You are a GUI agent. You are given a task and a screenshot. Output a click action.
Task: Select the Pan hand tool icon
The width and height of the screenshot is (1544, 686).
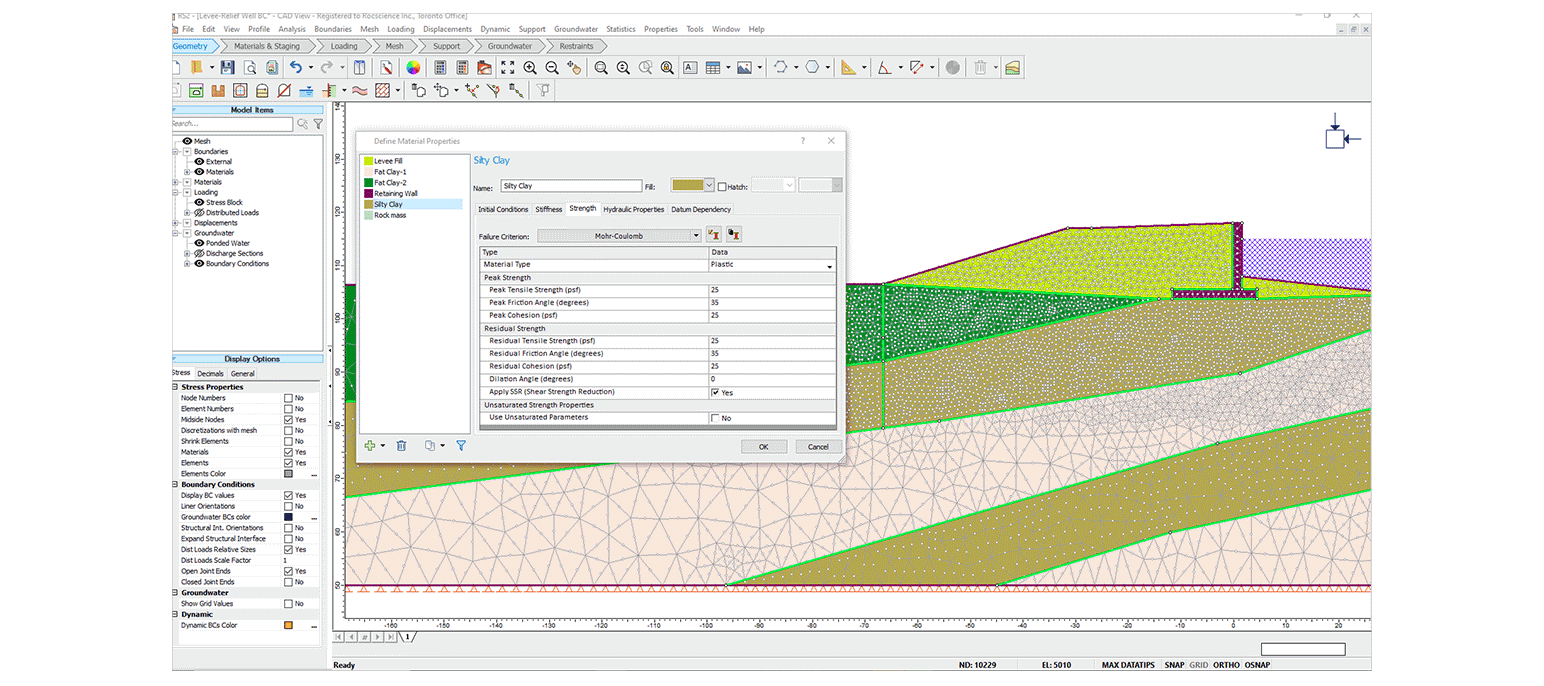[573, 67]
